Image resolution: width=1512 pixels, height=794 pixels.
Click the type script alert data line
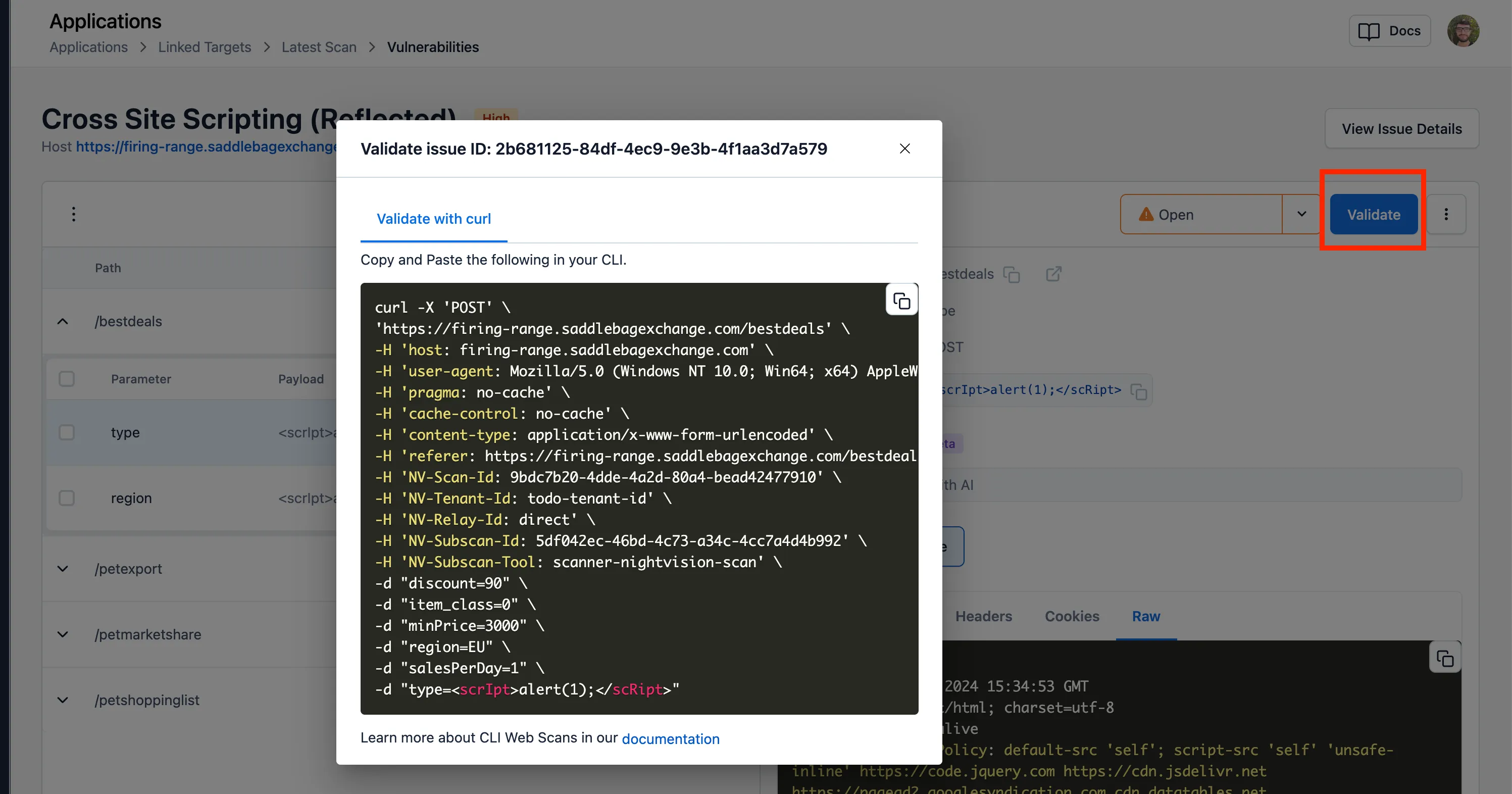pyautogui.click(x=527, y=689)
